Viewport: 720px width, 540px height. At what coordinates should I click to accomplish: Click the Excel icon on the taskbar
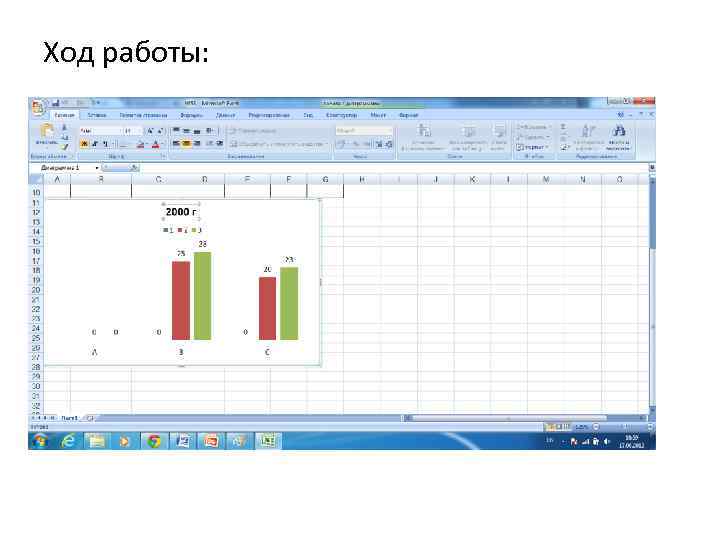[x=268, y=441]
